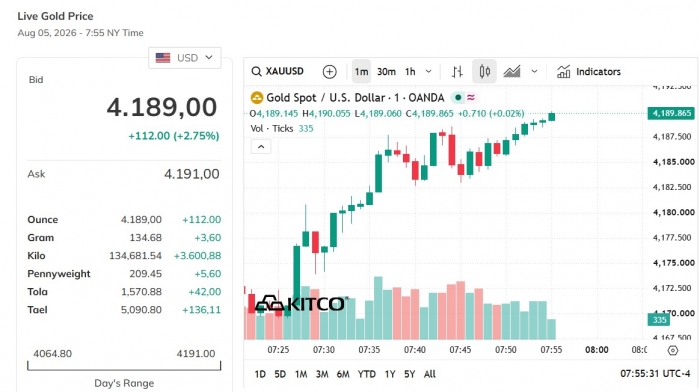Toggle the market status green dot
Screen dimensions: 700x392
[x=458, y=97]
